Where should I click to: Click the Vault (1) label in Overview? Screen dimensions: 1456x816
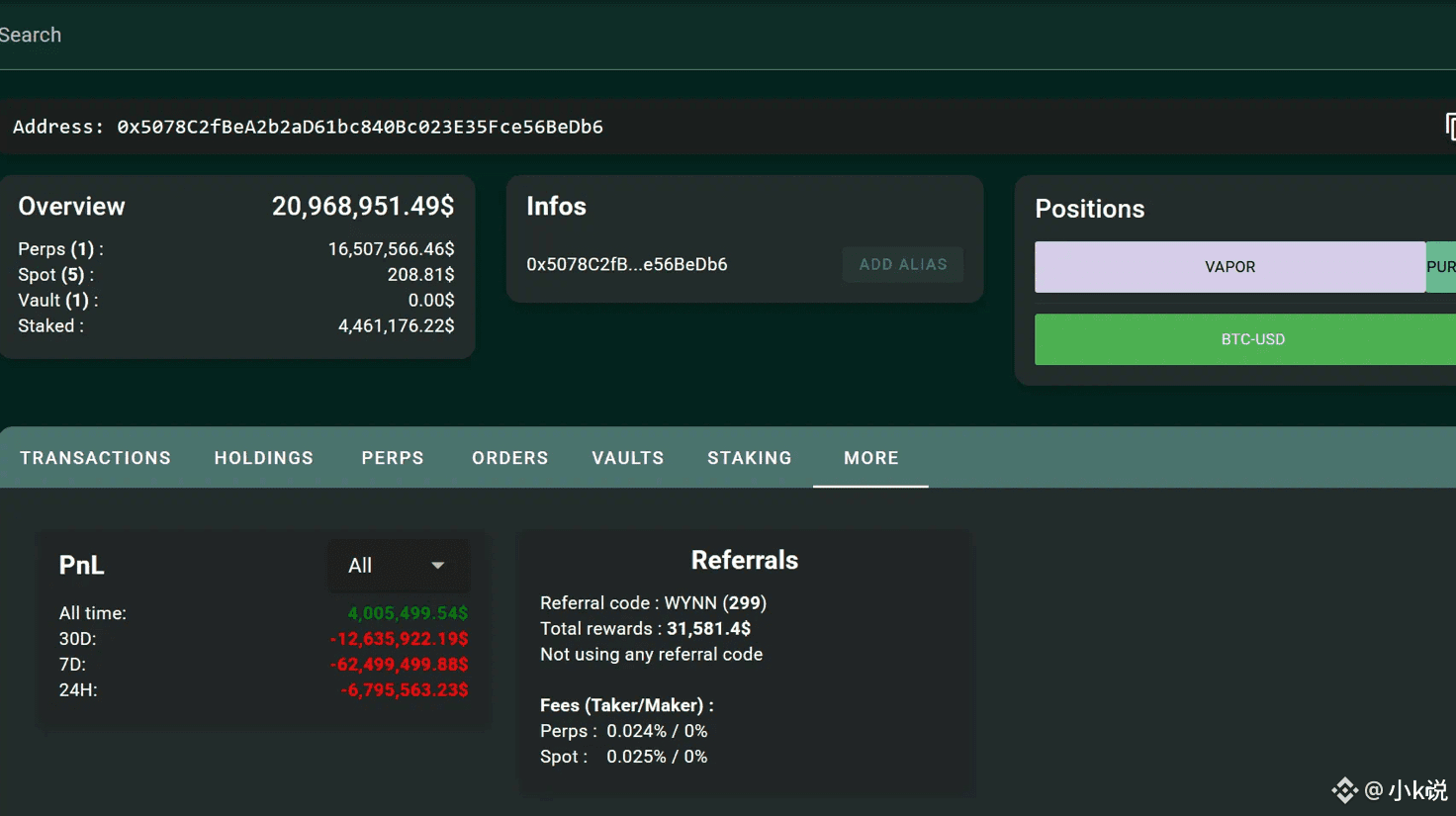[x=57, y=300]
